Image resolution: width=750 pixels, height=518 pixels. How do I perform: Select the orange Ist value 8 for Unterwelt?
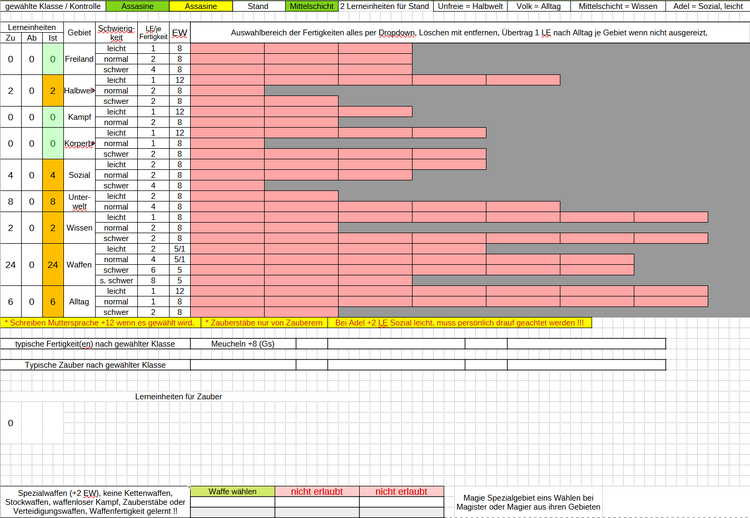pos(53,201)
